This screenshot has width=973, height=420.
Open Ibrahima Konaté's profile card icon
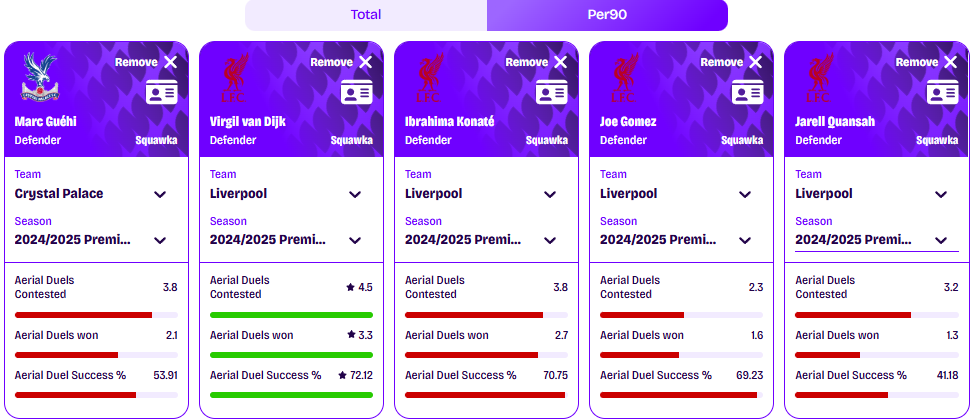pyautogui.click(x=552, y=92)
